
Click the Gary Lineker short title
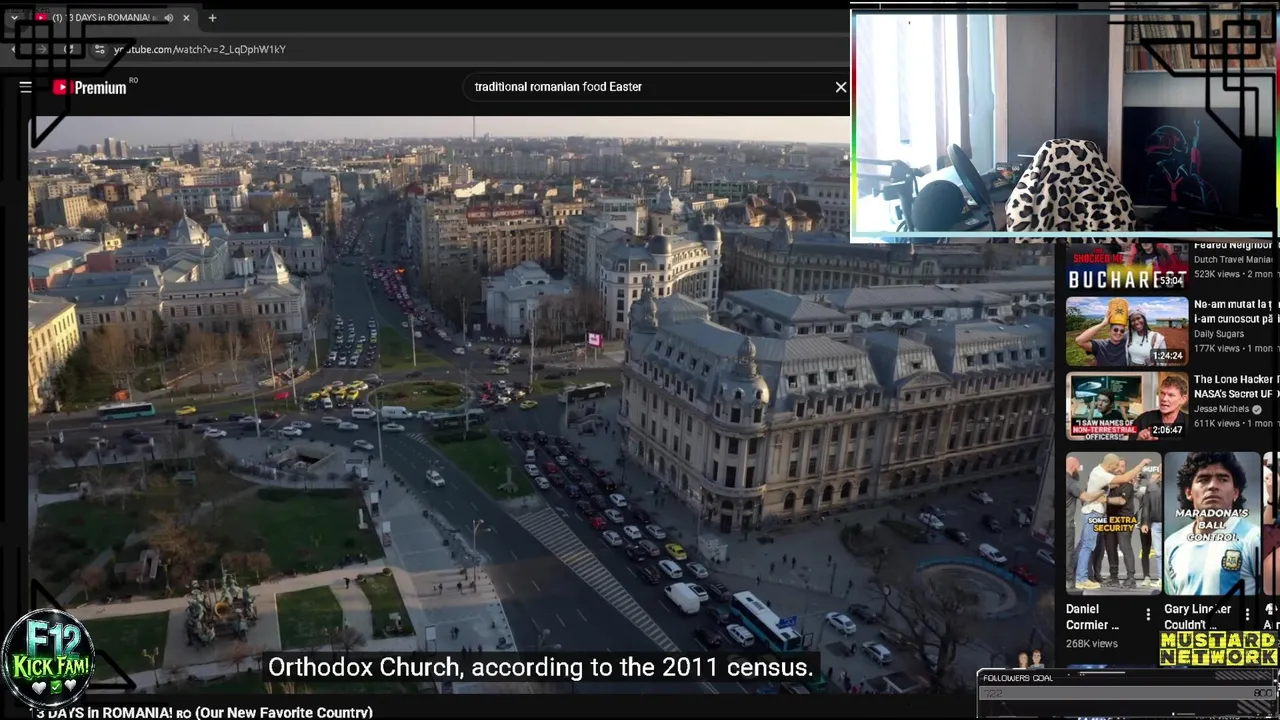(1197, 617)
